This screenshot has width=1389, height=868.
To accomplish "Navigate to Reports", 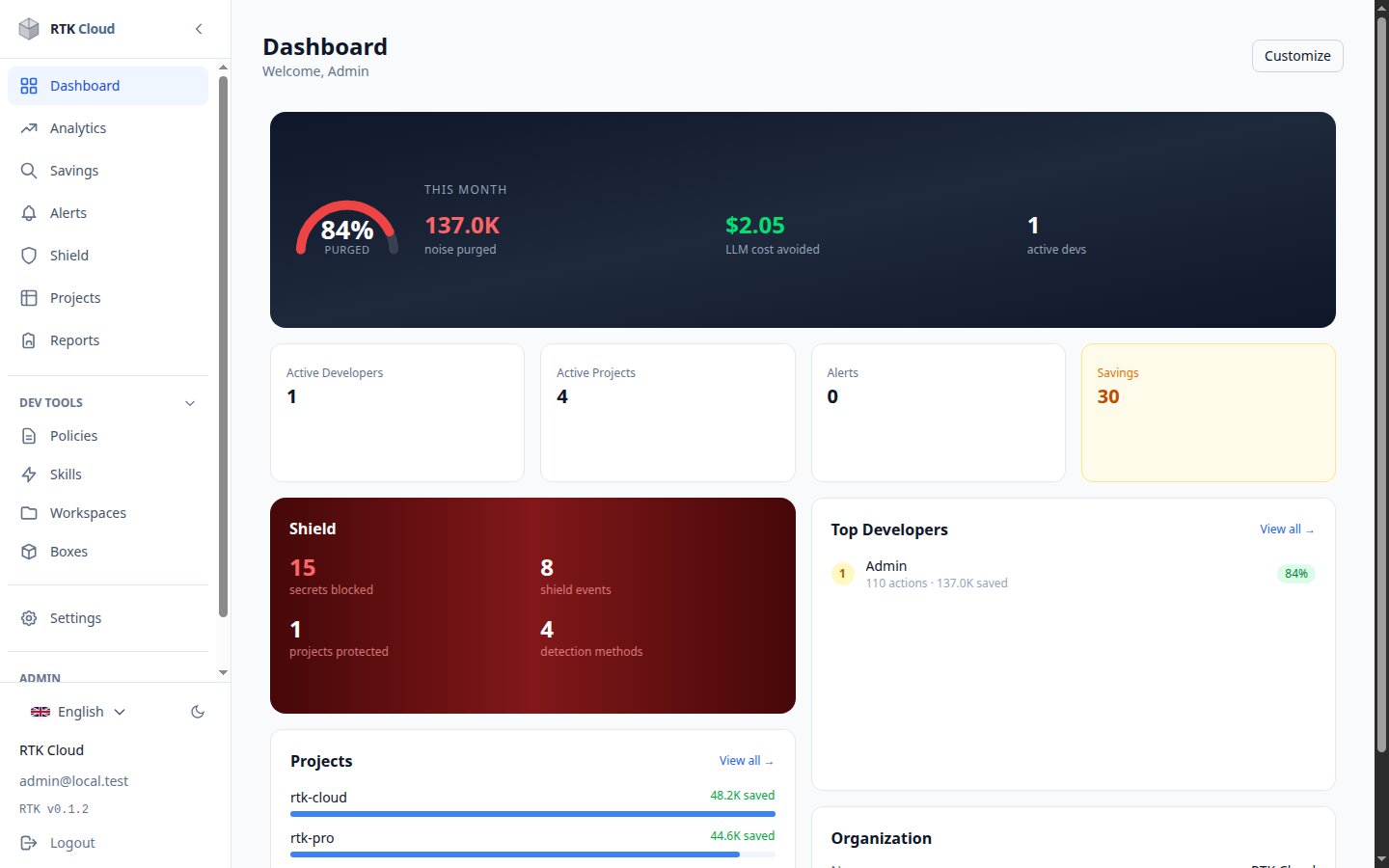I will pyautogui.click(x=108, y=340).
